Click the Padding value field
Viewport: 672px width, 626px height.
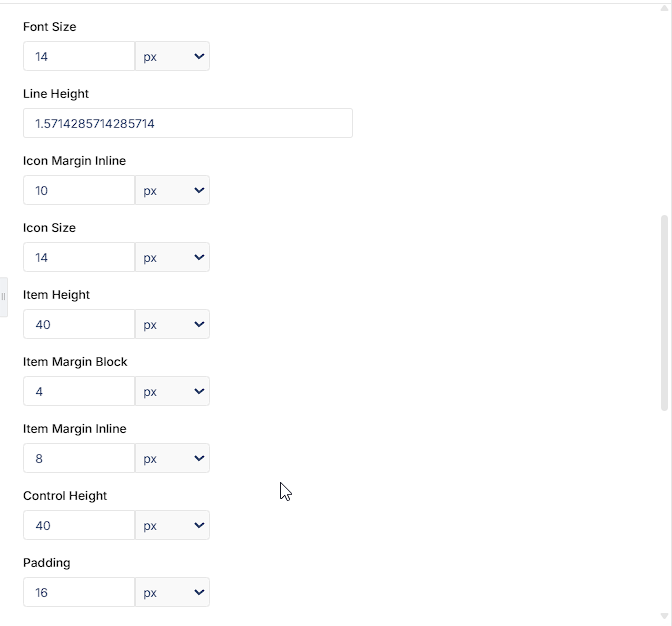coord(79,592)
